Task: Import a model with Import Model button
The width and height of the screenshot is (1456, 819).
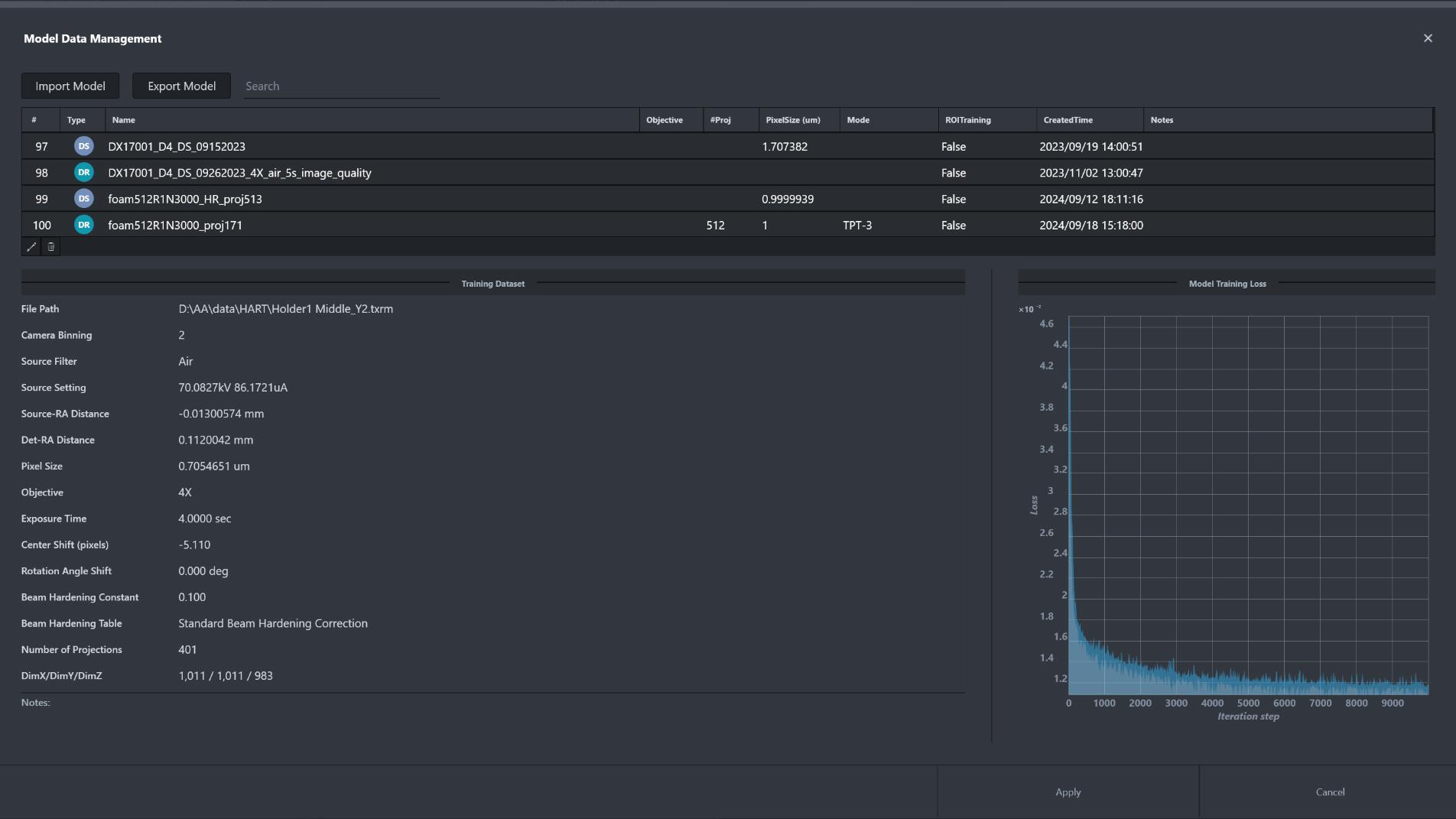Action: point(70,86)
